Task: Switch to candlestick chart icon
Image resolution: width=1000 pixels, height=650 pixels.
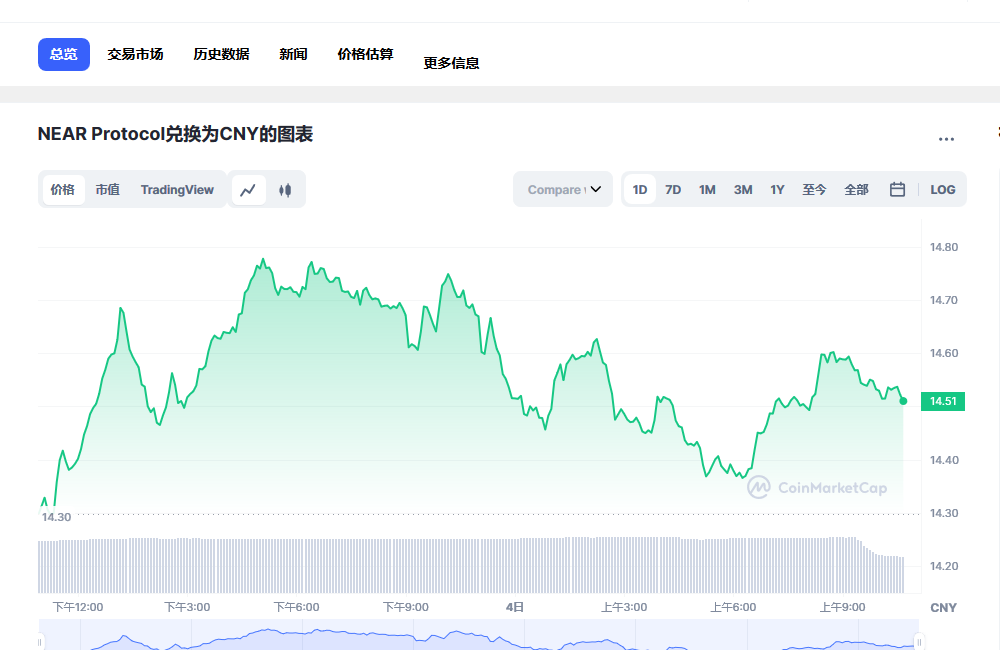Action: (x=285, y=189)
